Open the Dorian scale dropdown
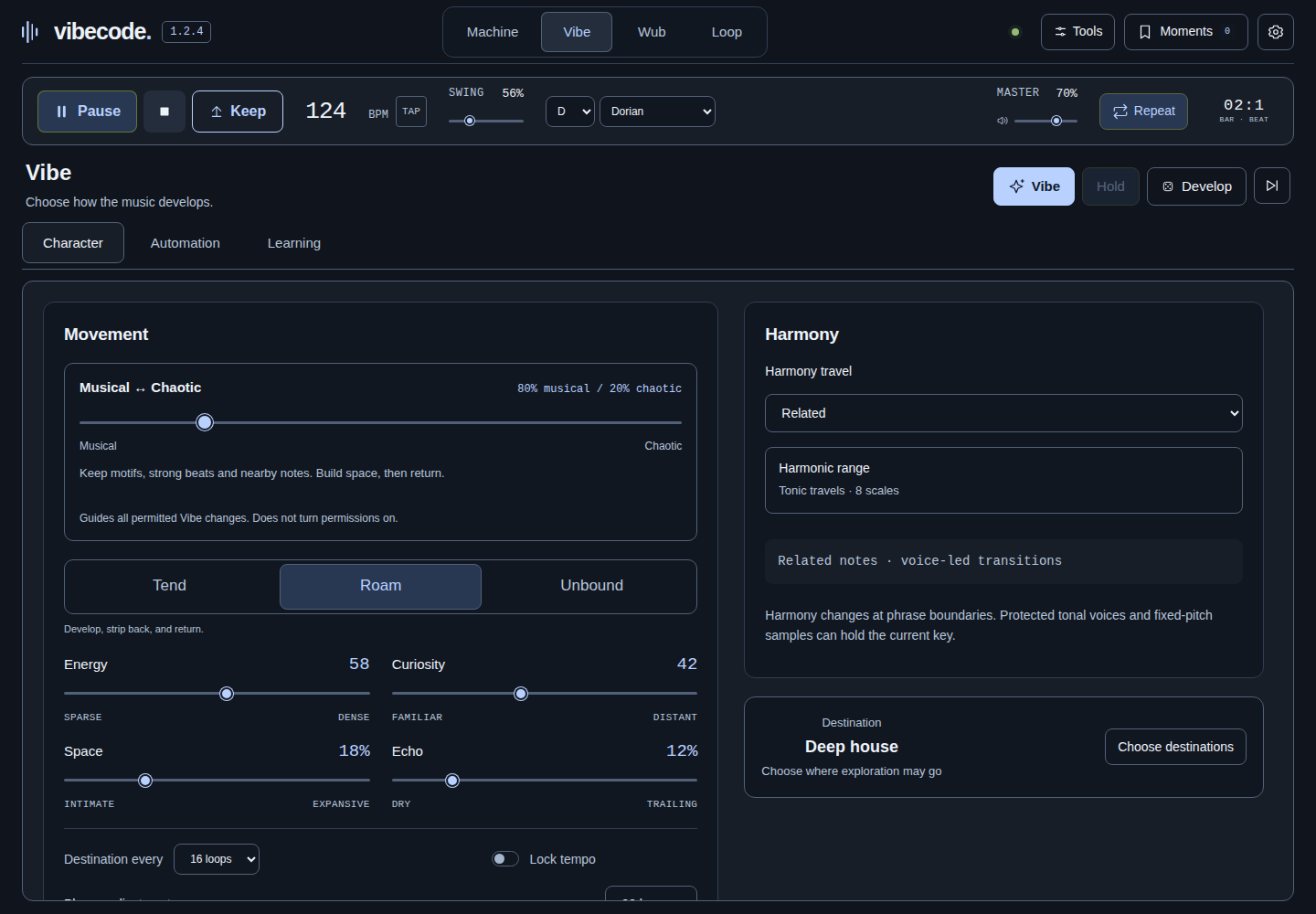 click(x=657, y=112)
